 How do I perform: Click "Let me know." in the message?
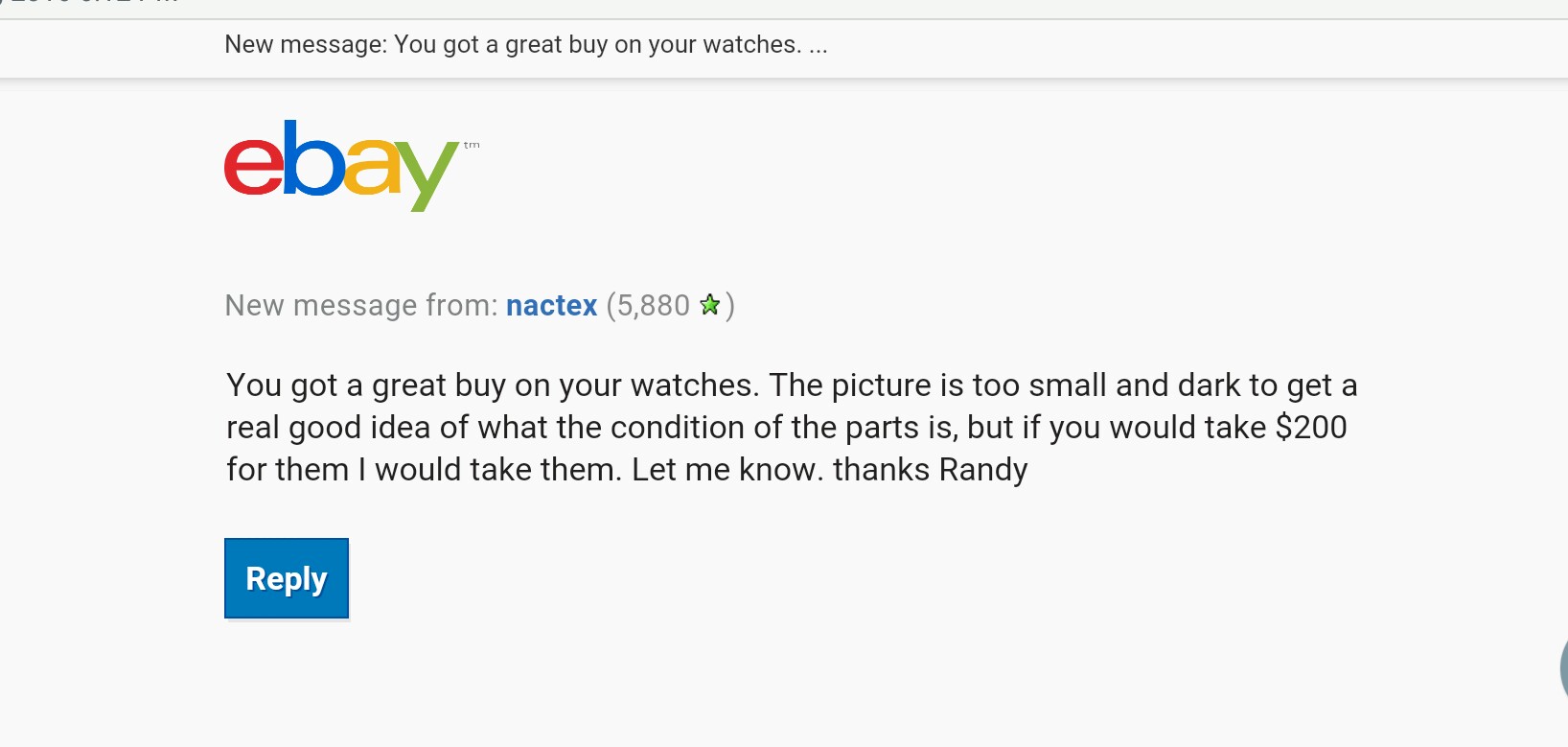click(726, 469)
